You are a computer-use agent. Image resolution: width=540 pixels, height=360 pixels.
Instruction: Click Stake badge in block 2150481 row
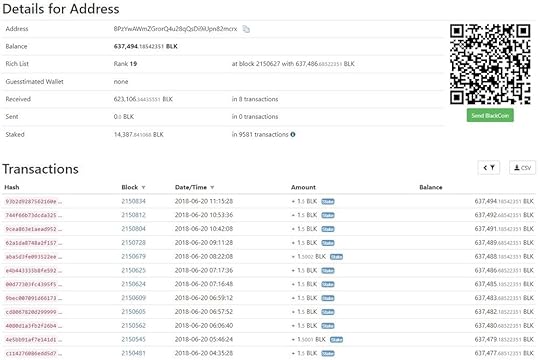(328, 353)
